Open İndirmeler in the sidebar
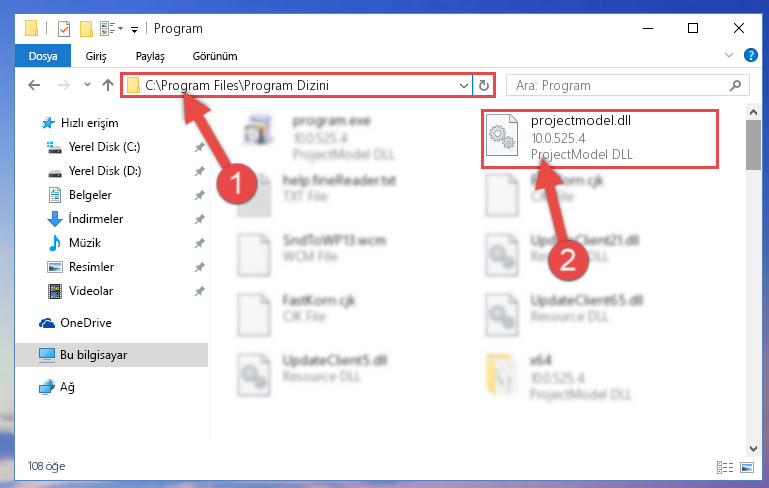This screenshot has height=488, width=769. 96,219
